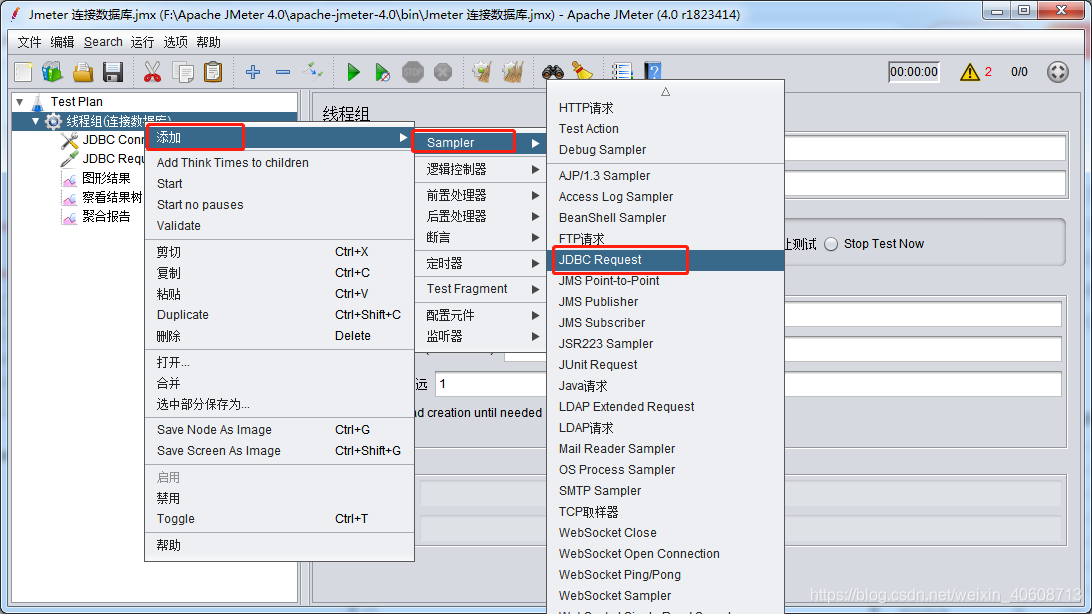Click the Copy toolbar icon
The height and width of the screenshot is (614, 1092).
(183, 72)
